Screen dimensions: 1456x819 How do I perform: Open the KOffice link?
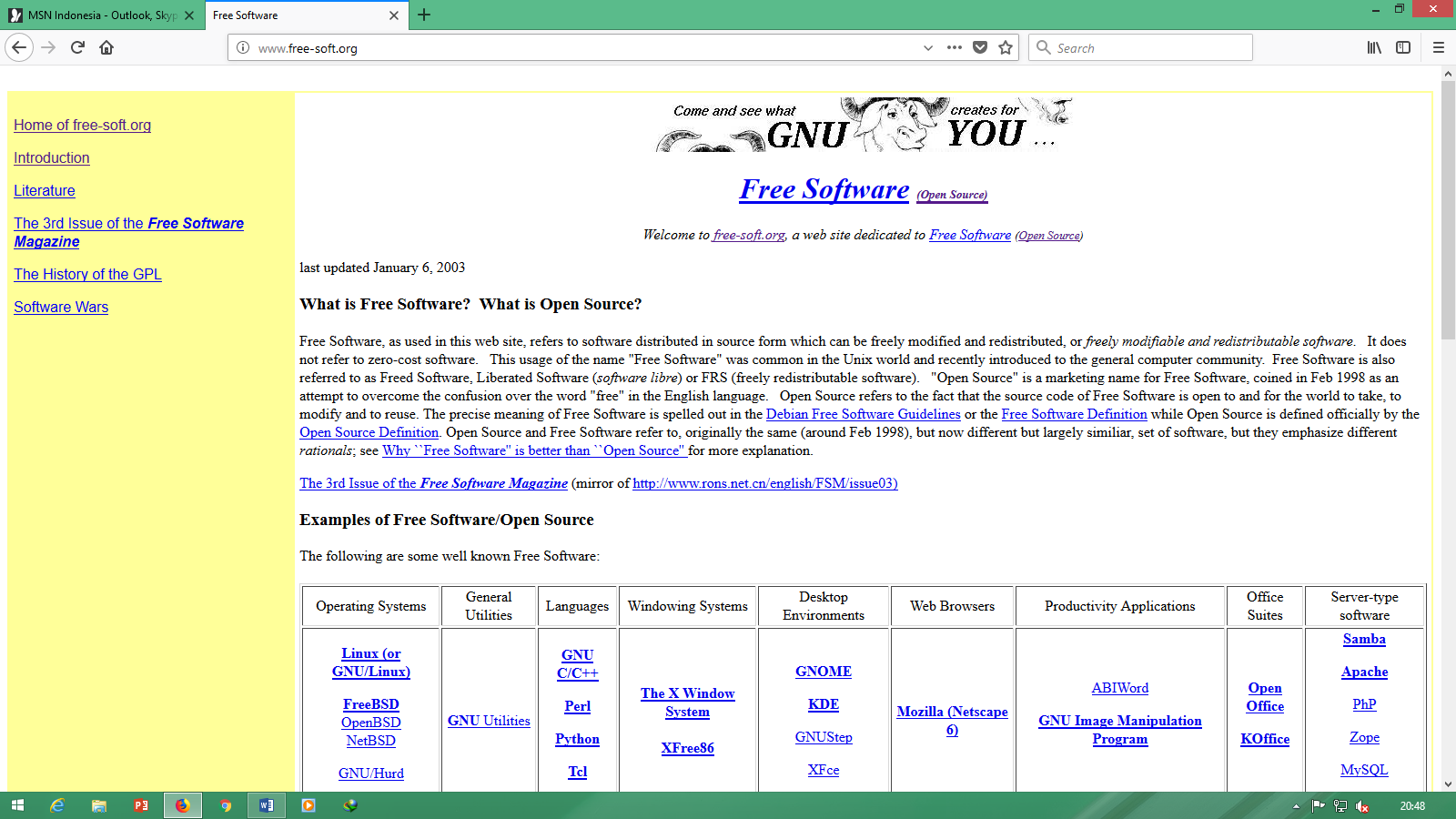[1265, 739]
